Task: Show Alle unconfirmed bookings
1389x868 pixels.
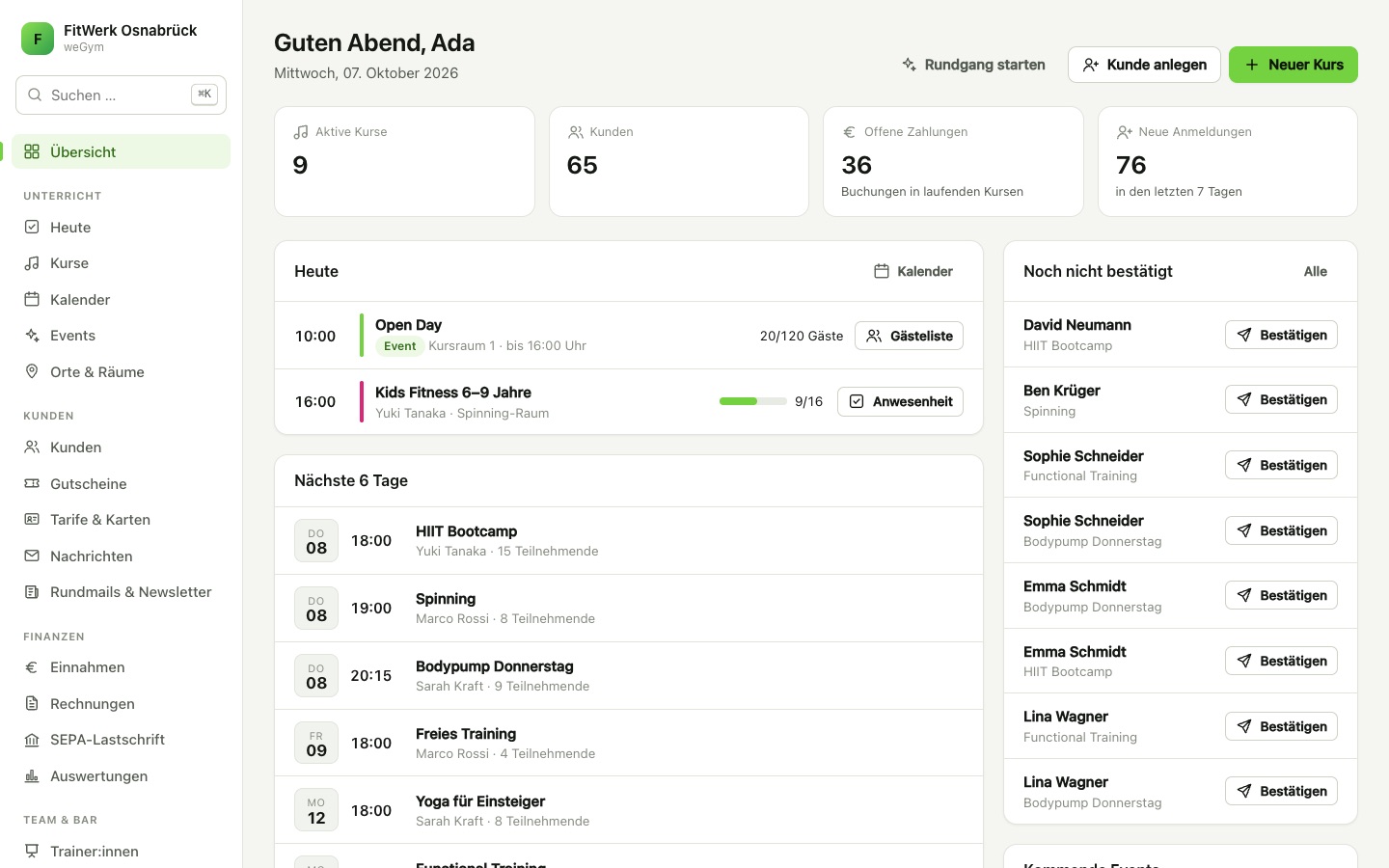Action: 1316,272
